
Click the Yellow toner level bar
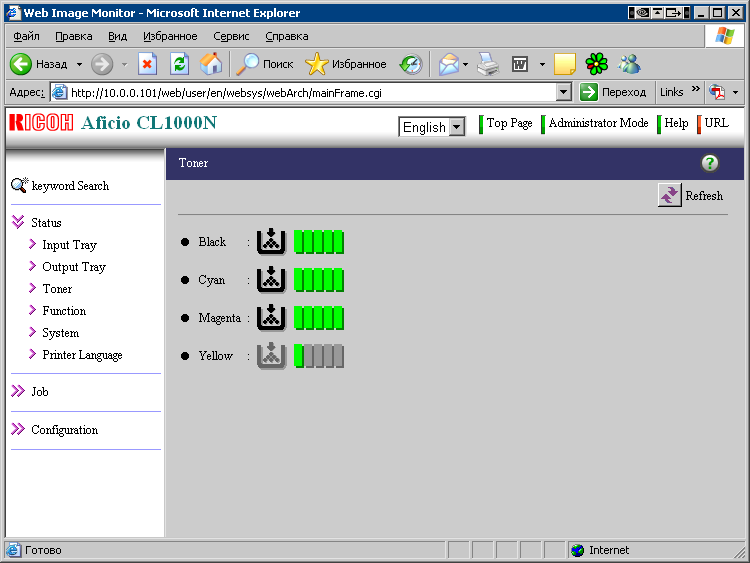point(319,356)
